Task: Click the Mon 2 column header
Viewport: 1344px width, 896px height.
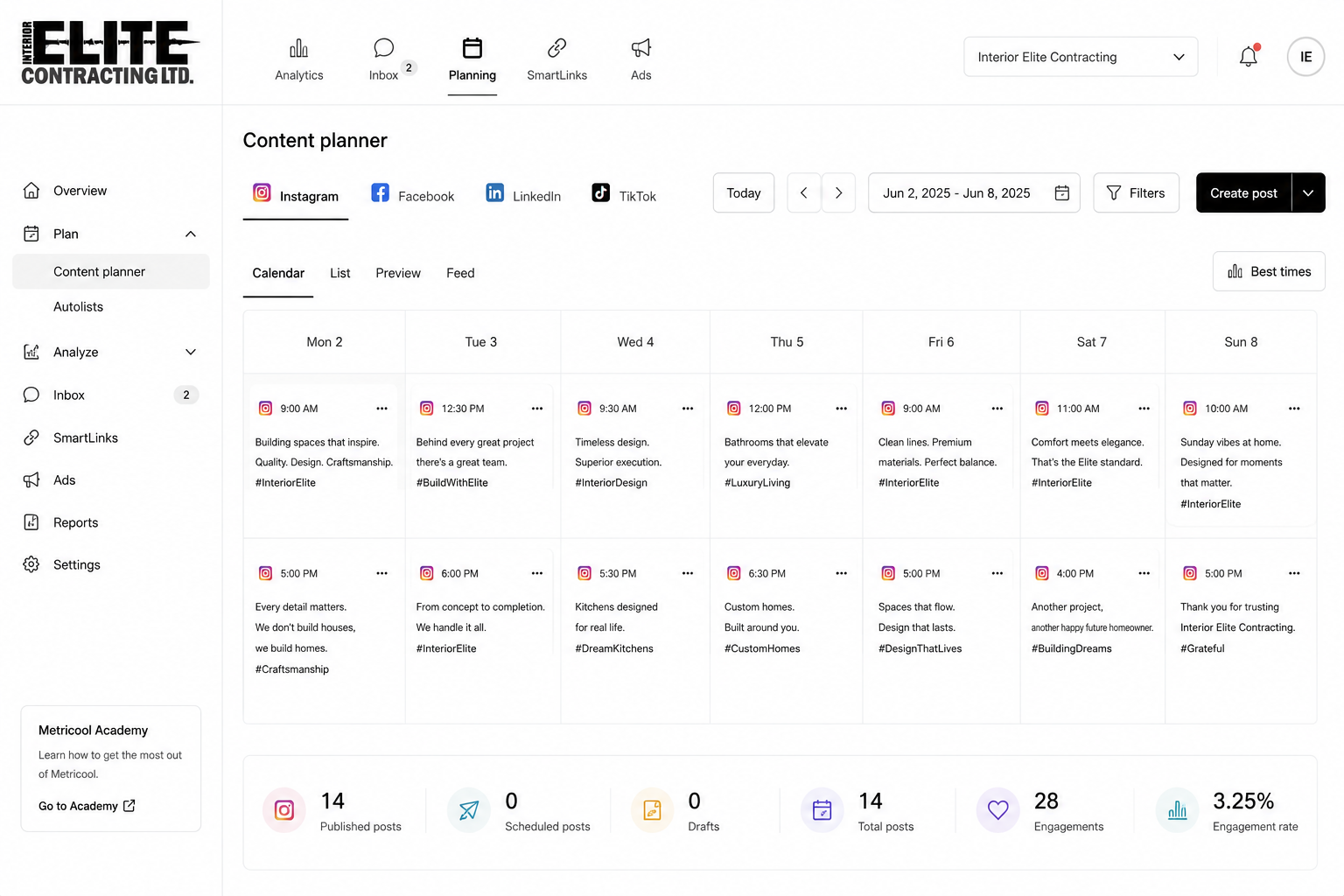Action: (325, 342)
